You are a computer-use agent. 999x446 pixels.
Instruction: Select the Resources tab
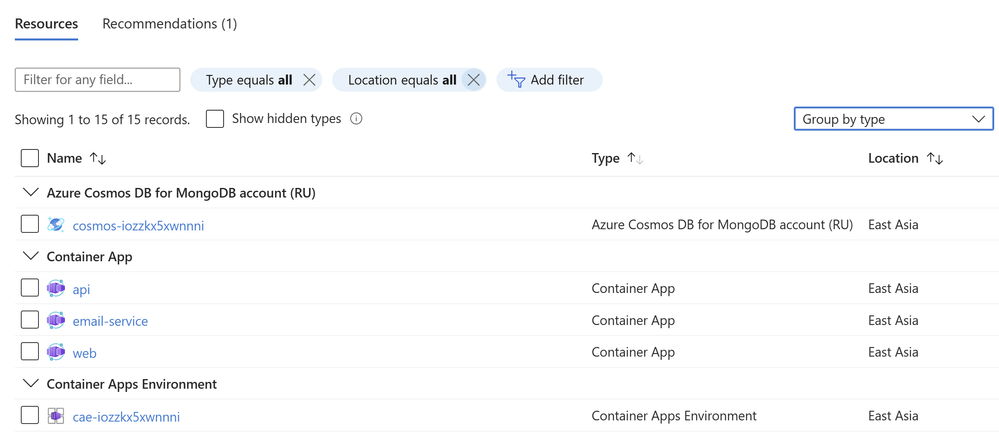pyautogui.click(x=46, y=24)
